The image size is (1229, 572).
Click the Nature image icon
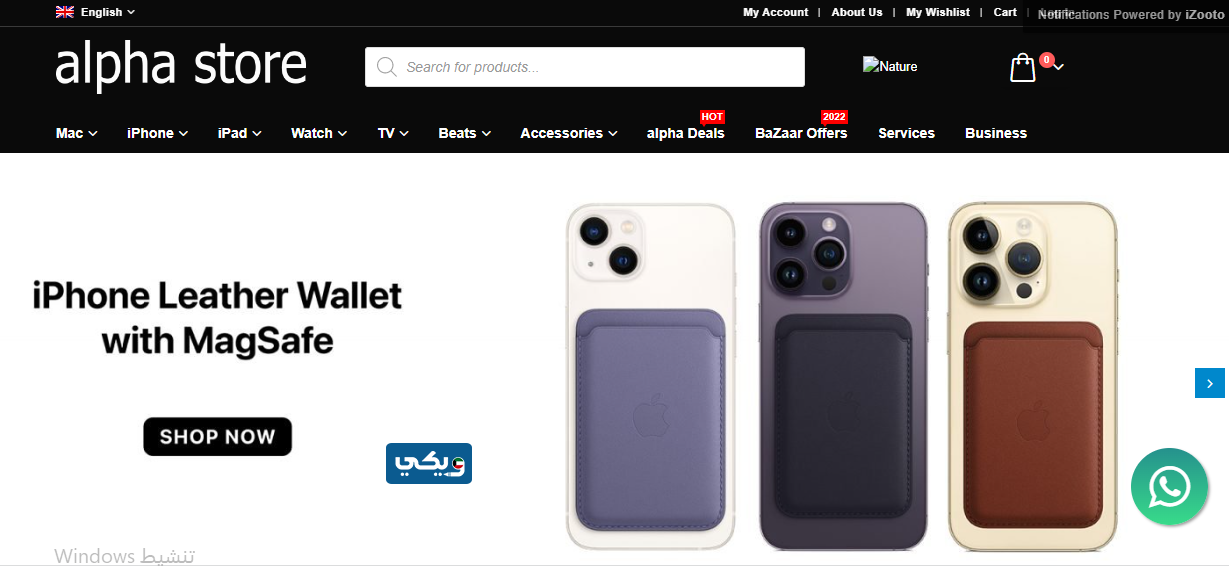[x=890, y=66]
